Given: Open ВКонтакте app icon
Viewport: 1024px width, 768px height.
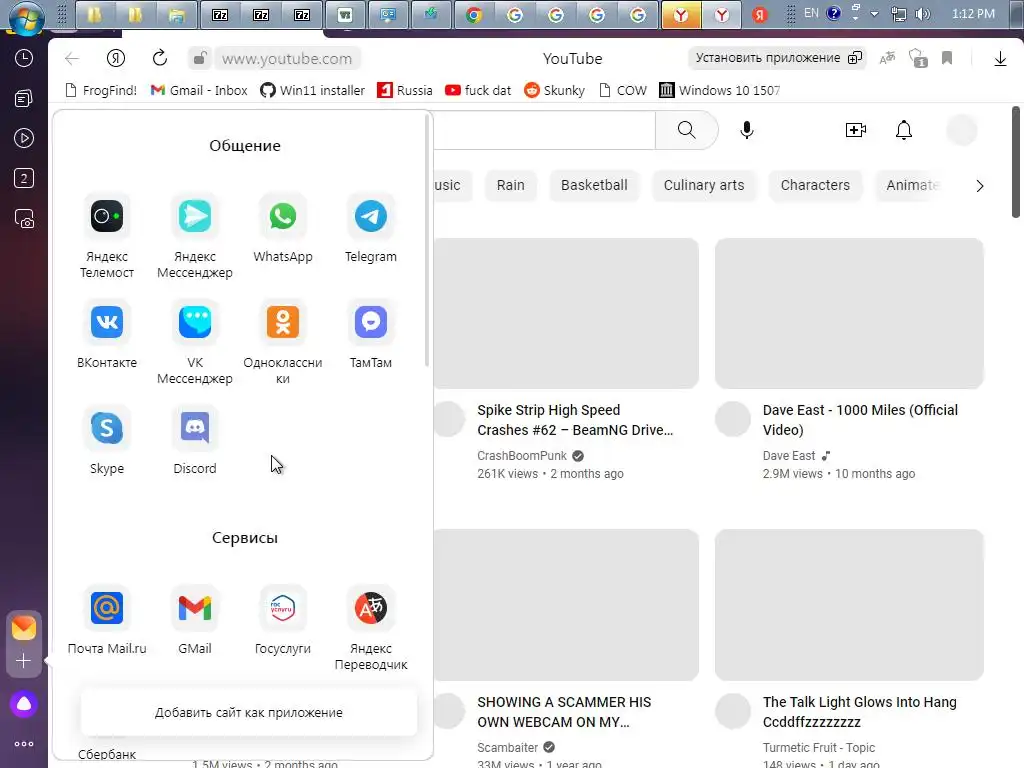Looking at the screenshot, I should (107, 322).
